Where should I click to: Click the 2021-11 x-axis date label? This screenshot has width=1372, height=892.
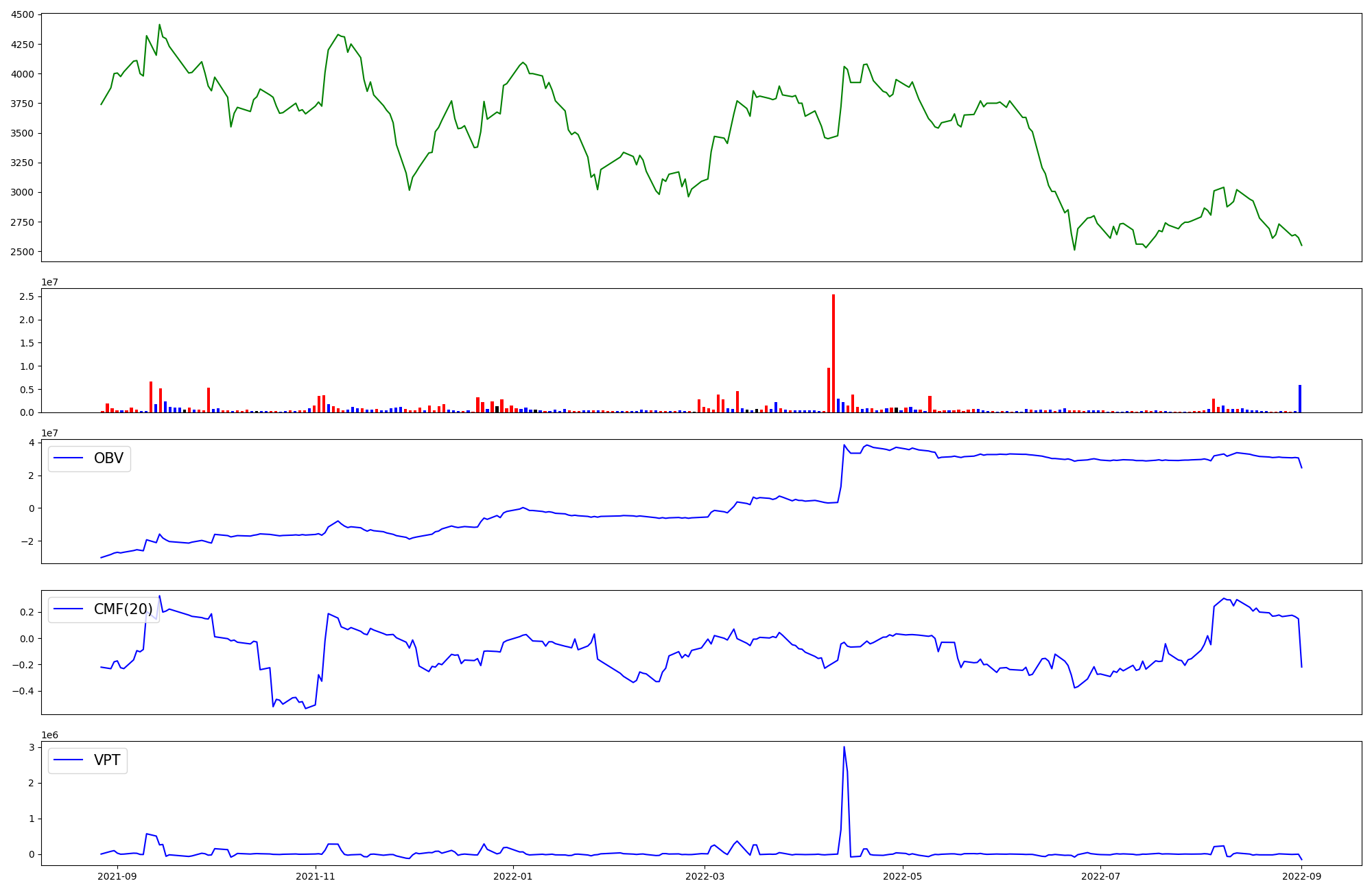[316, 876]
